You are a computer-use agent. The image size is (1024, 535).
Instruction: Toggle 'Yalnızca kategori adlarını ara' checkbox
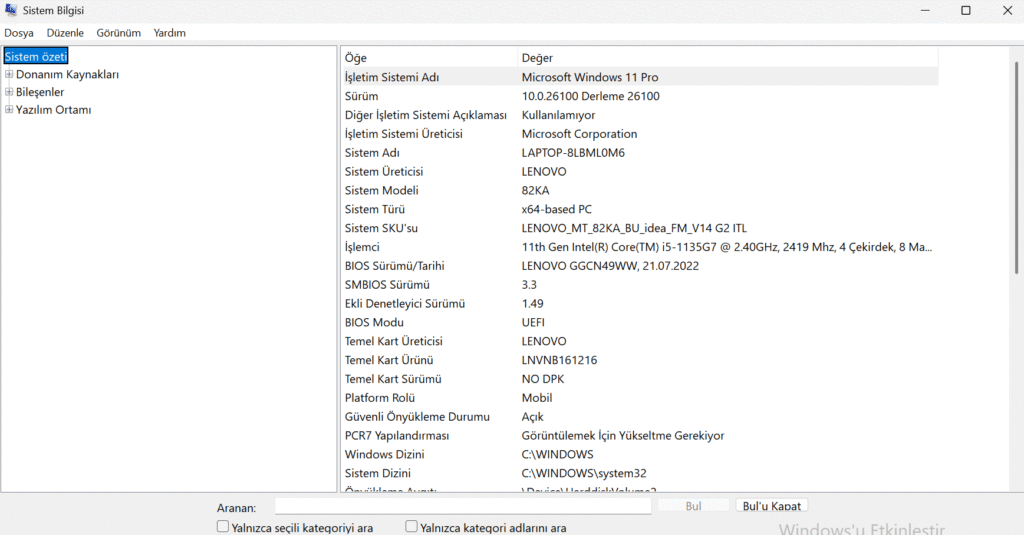pos(411,527)
